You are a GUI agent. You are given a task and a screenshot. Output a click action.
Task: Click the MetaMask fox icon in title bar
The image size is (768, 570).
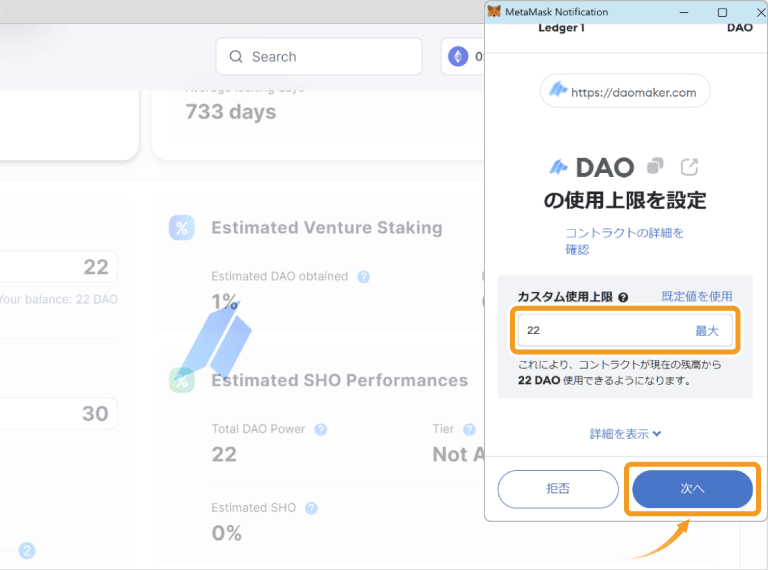coord(494,11)
